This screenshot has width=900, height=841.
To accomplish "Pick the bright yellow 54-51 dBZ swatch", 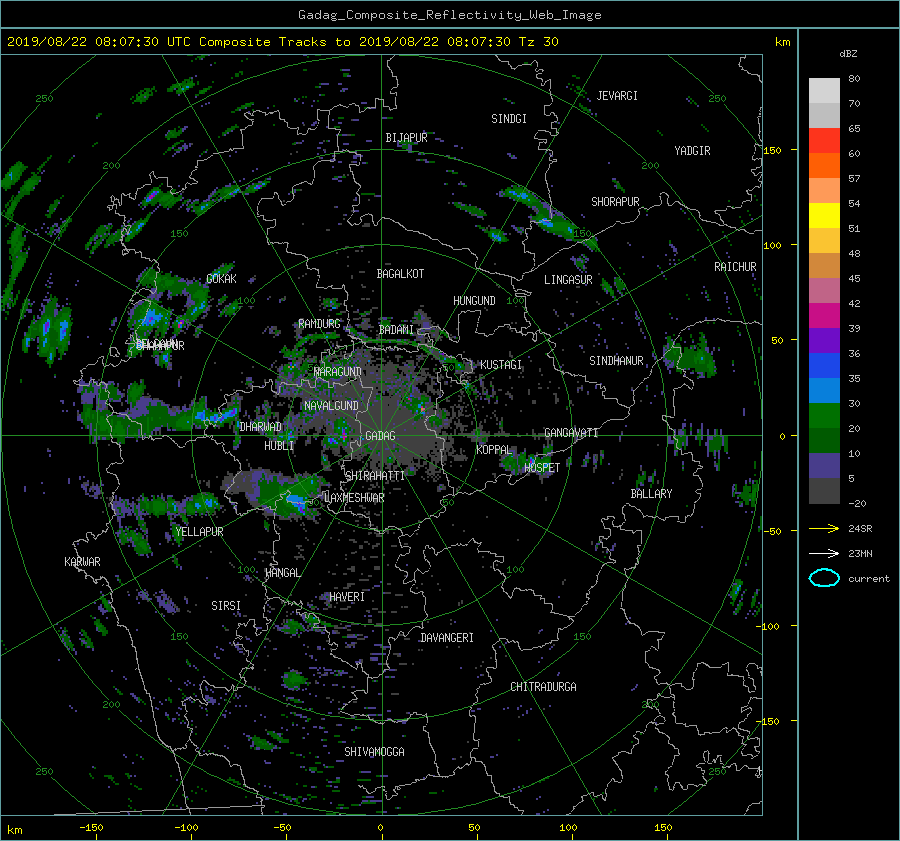I will click(824, 215).
